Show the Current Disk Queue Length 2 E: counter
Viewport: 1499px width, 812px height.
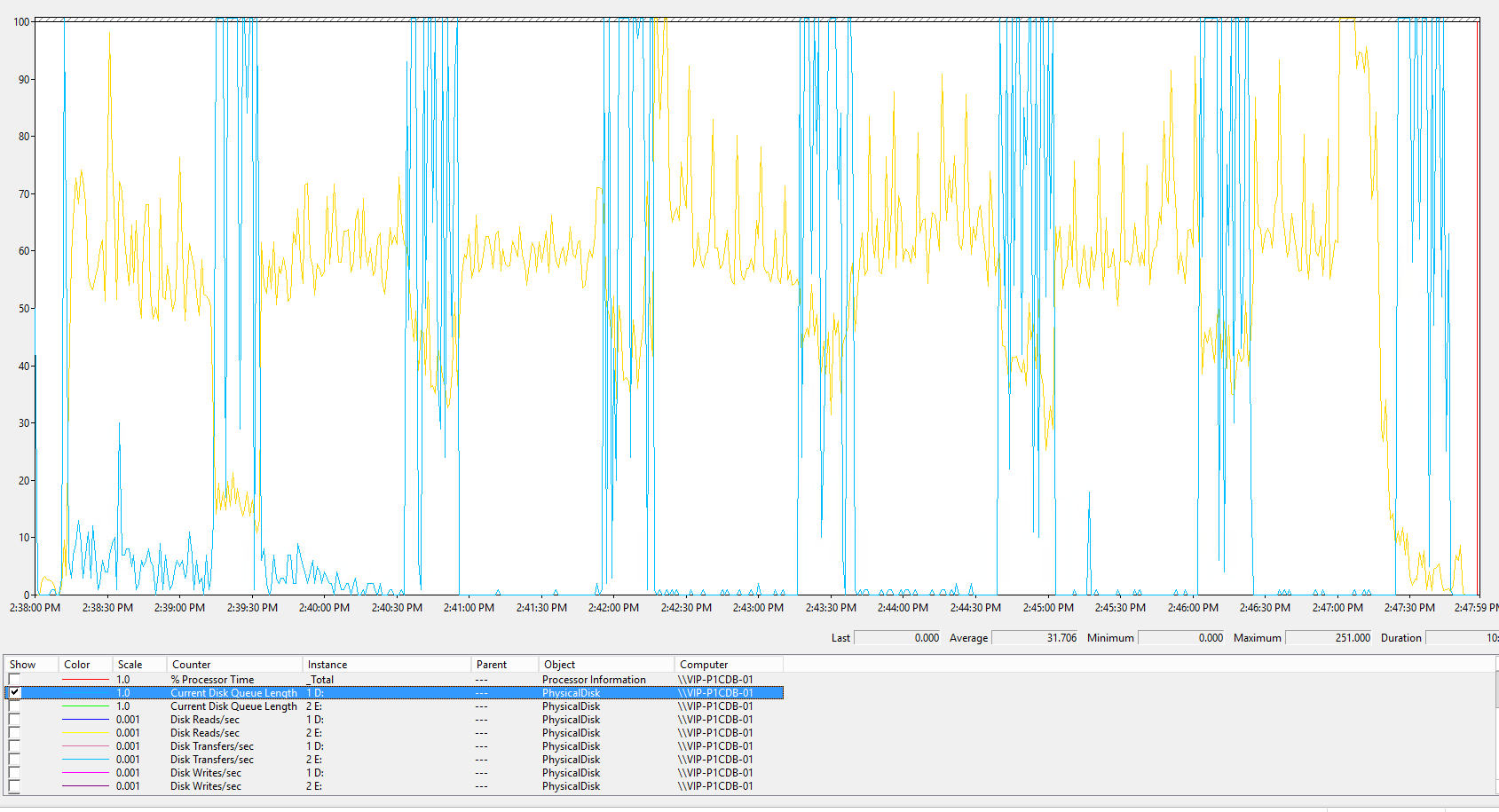pyautogui.click(x=14, y=706)
